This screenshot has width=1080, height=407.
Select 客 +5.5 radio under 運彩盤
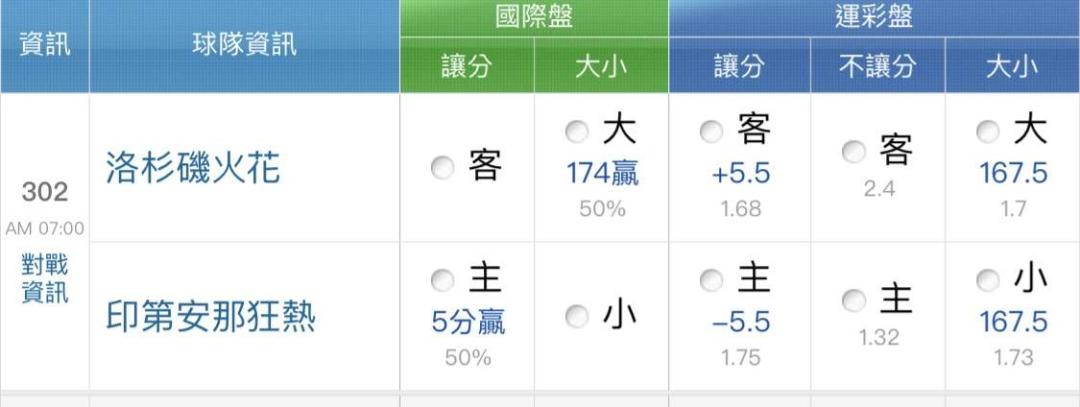(712, 131)
